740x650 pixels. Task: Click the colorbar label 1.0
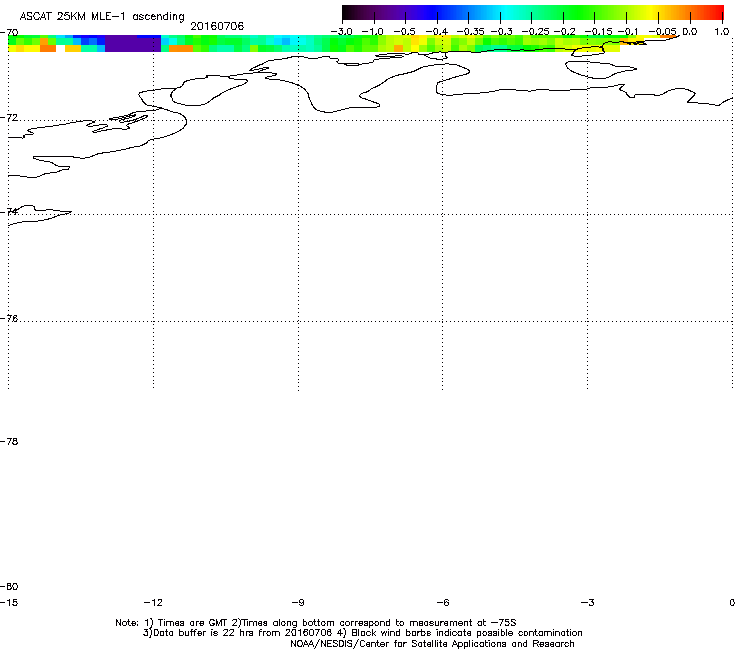(722, 32)
